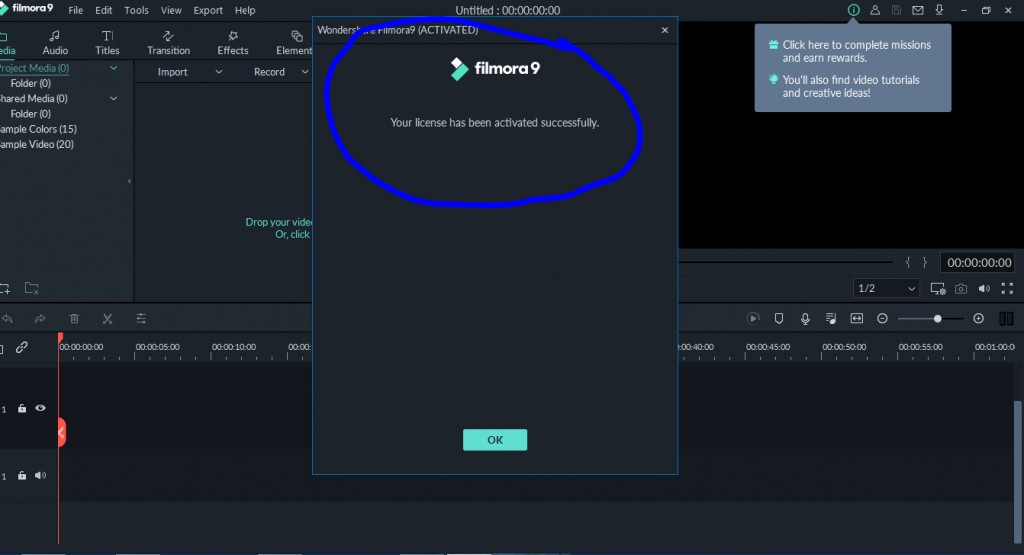Switch to the Transition tab
Viewport: 1024px width, 555px height.
coord(168,42)
